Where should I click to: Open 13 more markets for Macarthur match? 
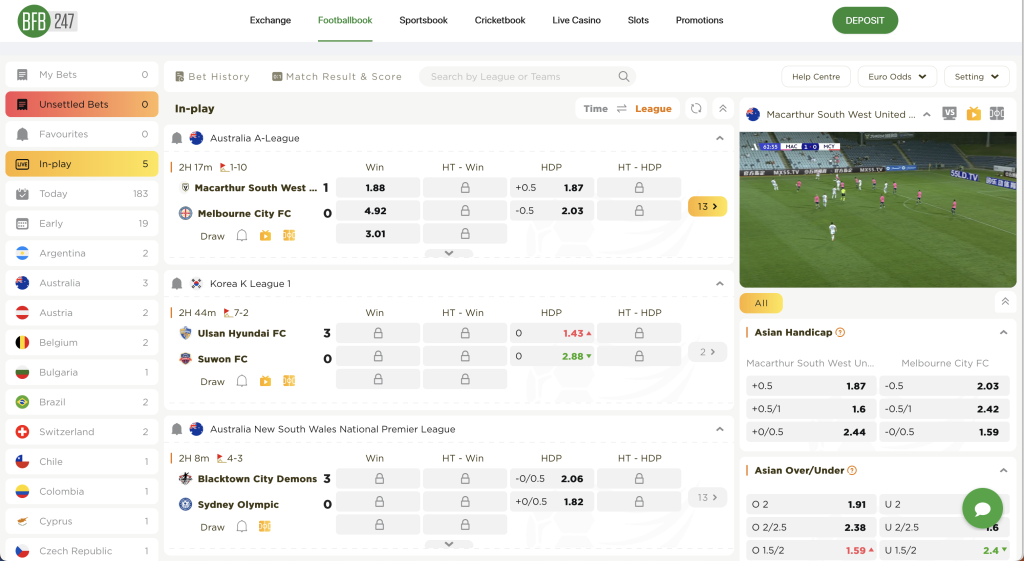[x=707, y=206]
